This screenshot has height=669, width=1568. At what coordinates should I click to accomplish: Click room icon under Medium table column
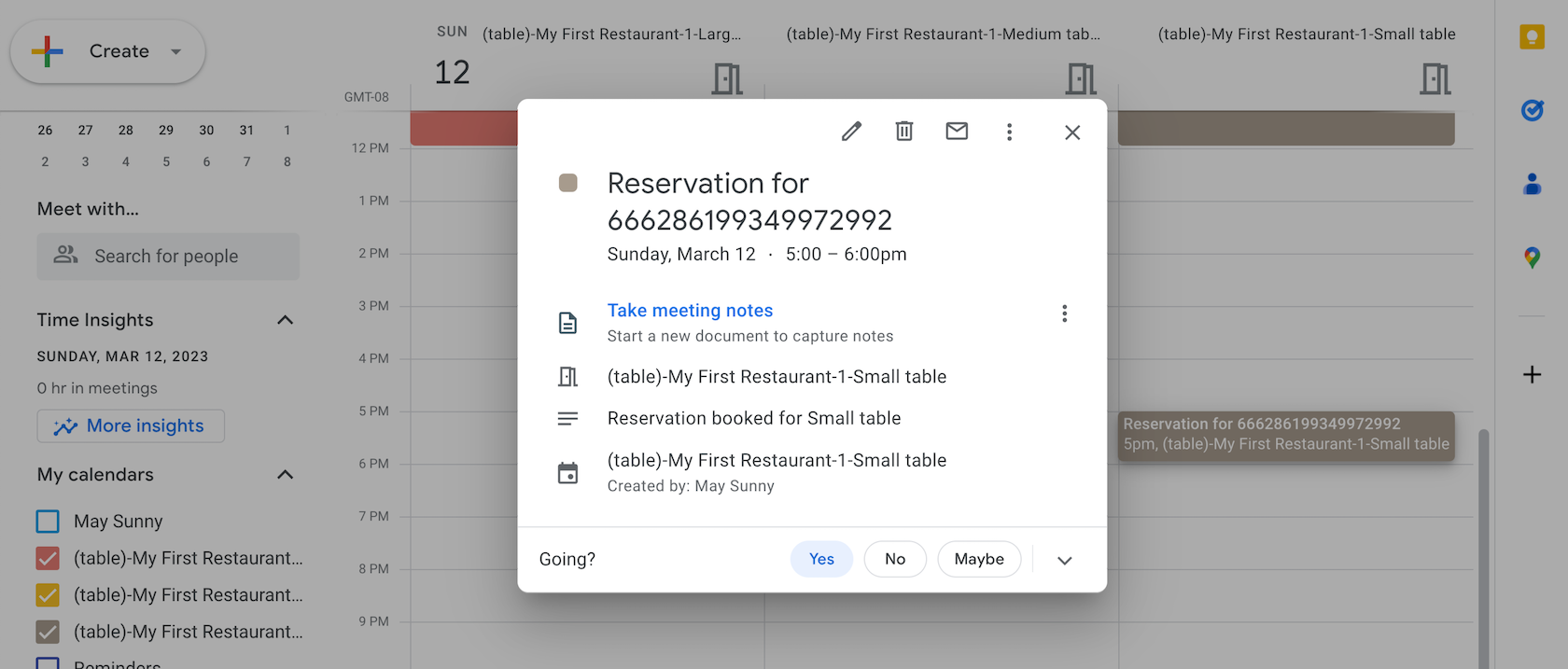point(1081,79)
